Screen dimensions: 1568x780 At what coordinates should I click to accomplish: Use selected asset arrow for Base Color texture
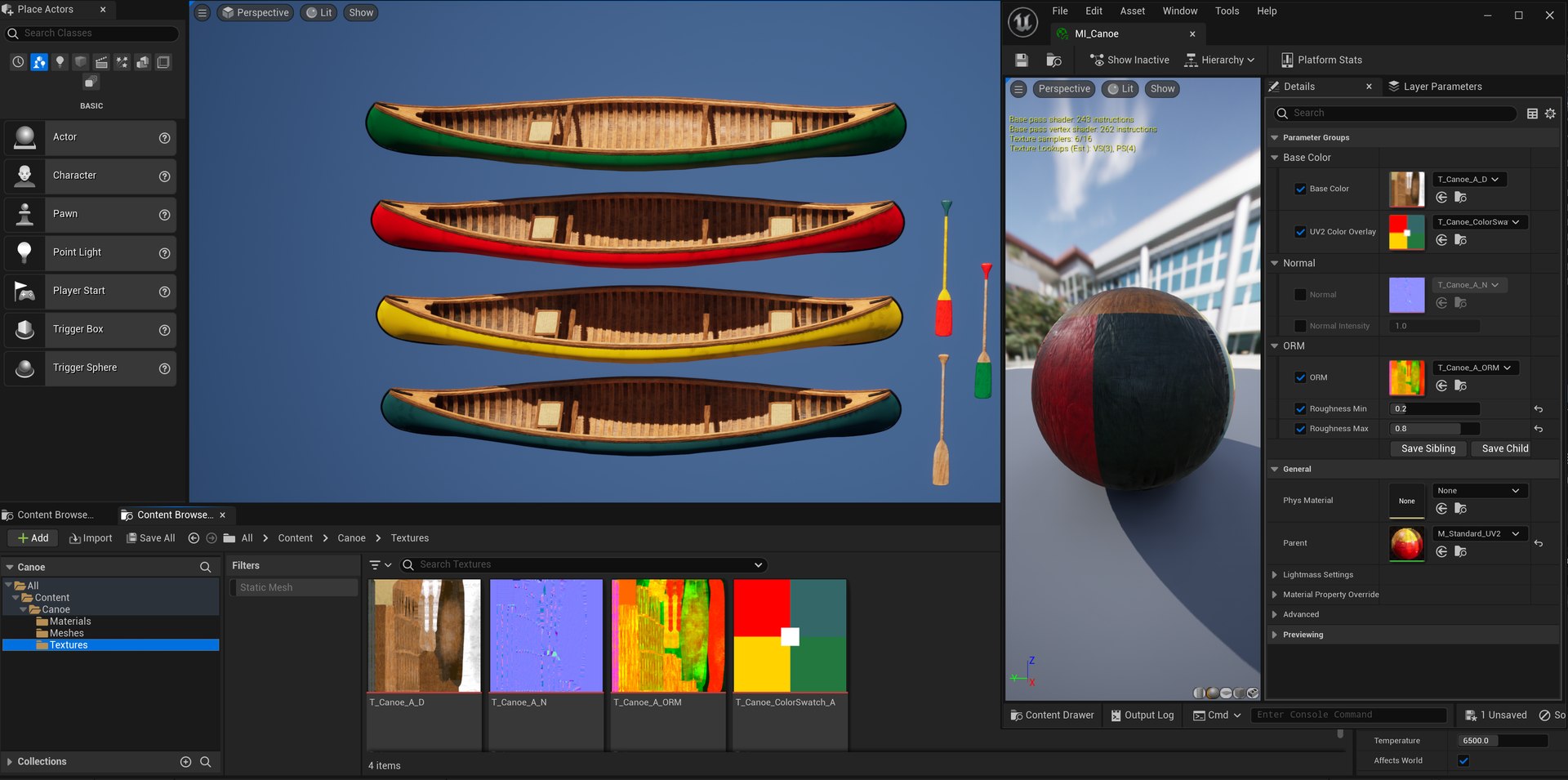(x=1441, y=197)
